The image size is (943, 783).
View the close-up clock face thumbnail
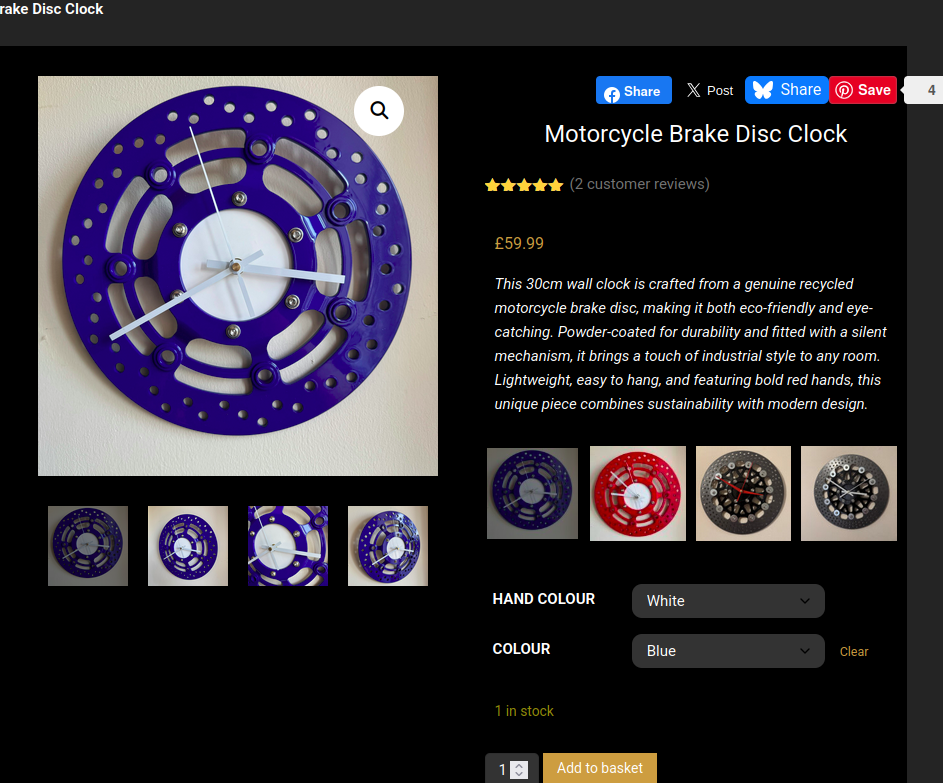pyautogui.click(x=288, y=546)
